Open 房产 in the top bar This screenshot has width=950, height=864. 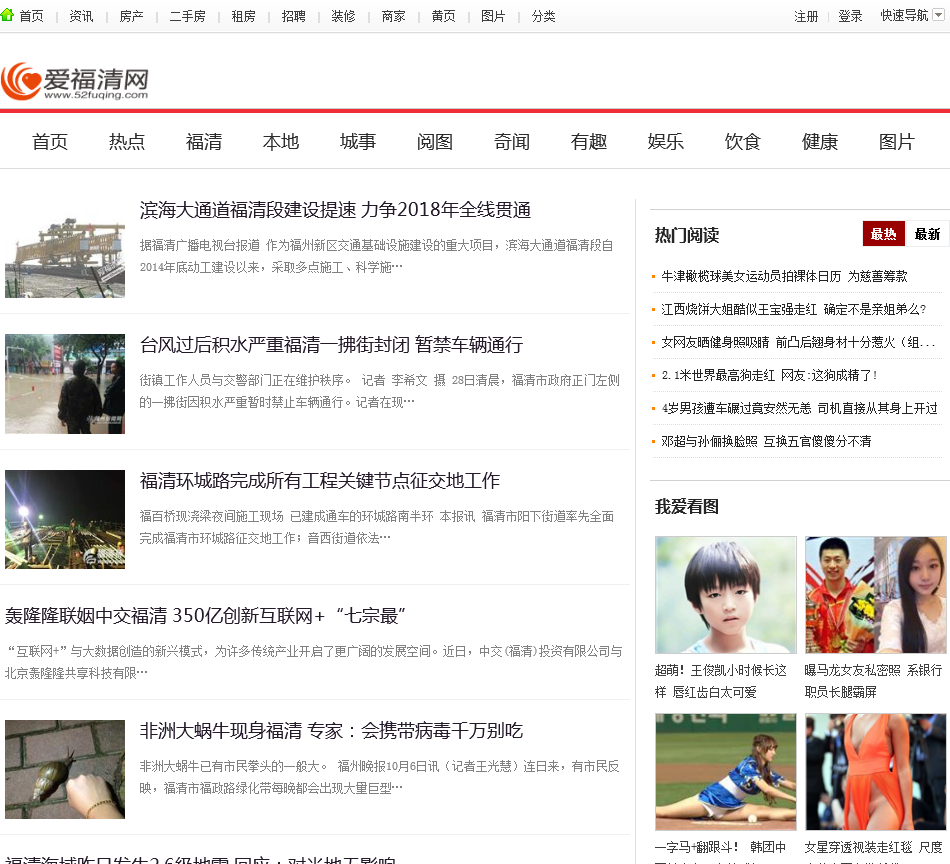pyautogui.click(x=131, y=16)
